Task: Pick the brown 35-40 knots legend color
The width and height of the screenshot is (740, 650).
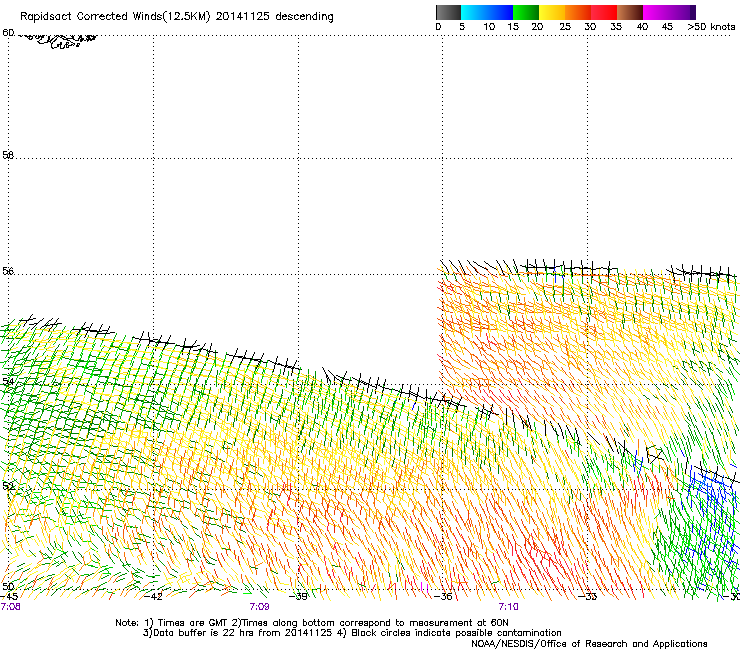Action: point(630,12)
